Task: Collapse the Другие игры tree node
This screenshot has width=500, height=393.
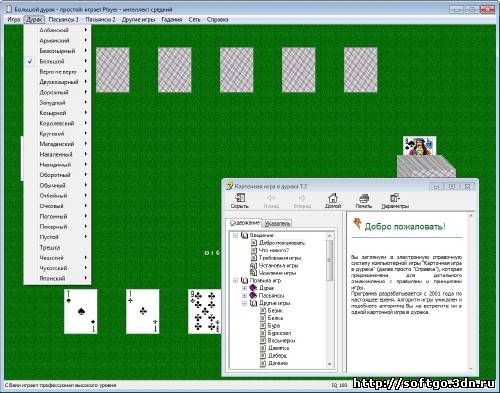Action: pos(244,303)
